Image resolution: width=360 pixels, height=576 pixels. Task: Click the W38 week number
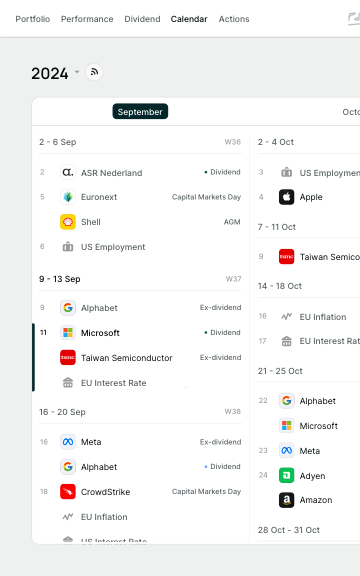click(233, 411)
